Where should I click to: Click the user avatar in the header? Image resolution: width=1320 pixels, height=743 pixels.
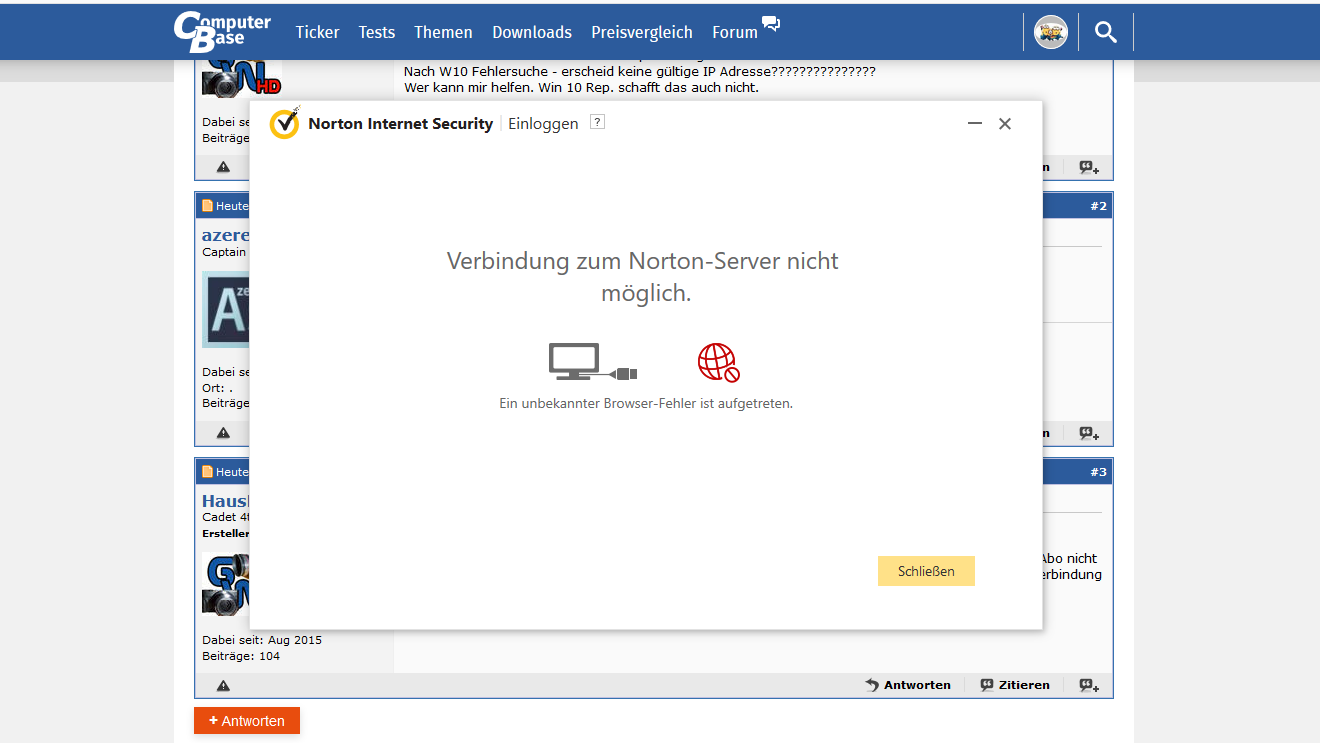pos(1050,32)
